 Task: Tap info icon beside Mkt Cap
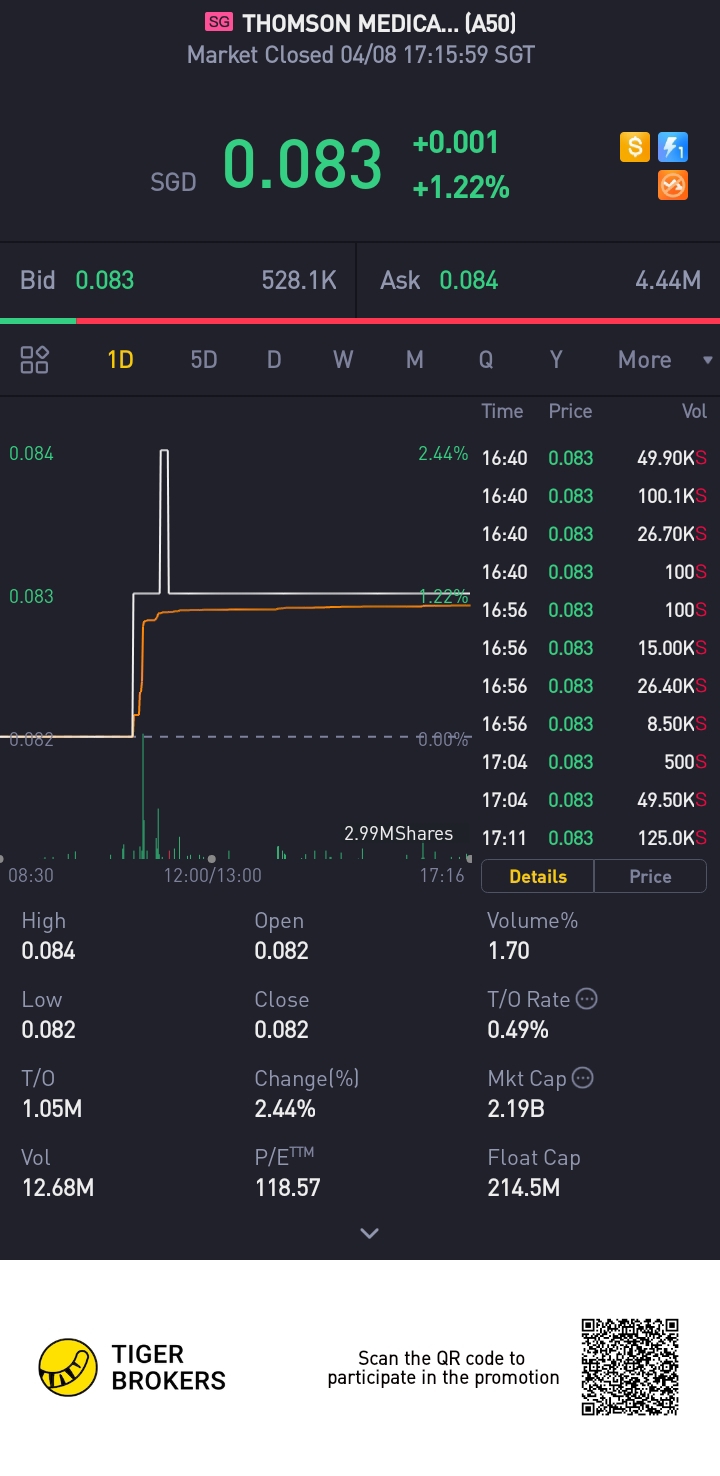tap(582, 1077)
